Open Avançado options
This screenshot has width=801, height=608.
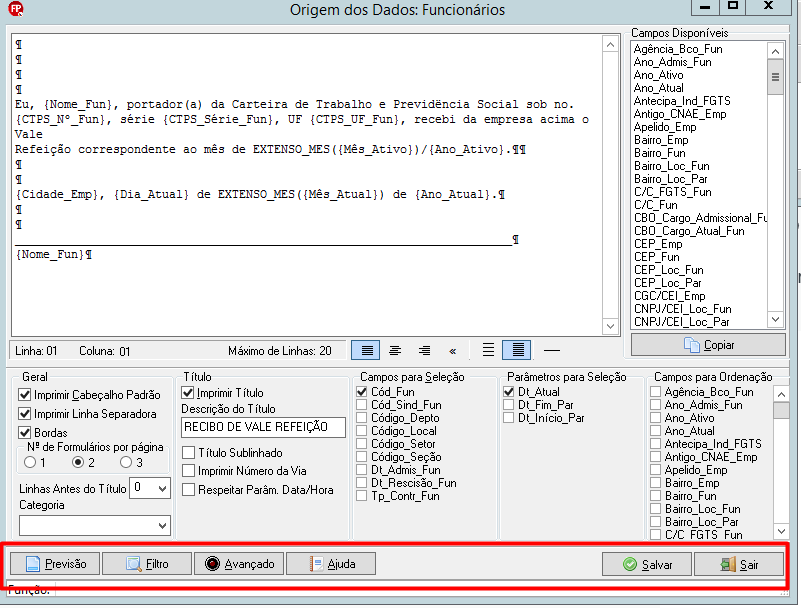[239, 564]
